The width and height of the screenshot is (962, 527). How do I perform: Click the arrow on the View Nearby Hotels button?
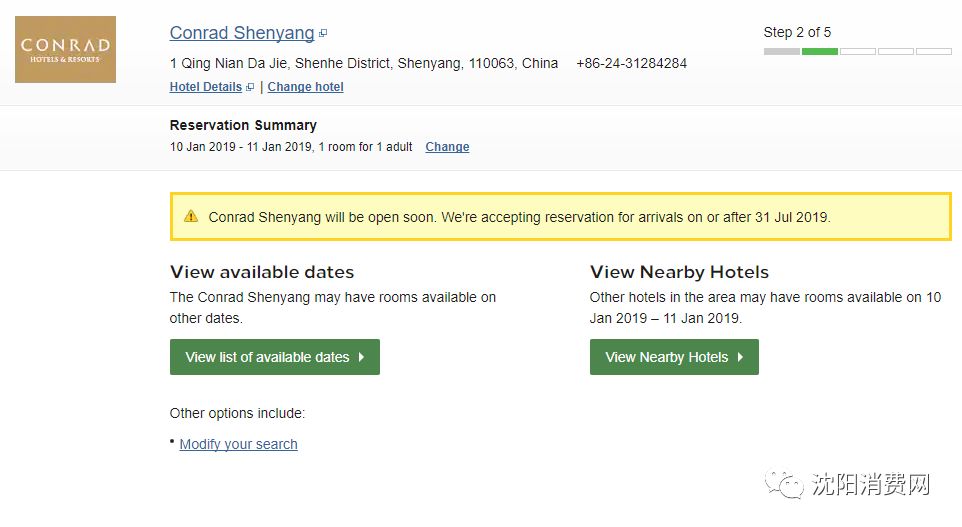pos(740,357)
